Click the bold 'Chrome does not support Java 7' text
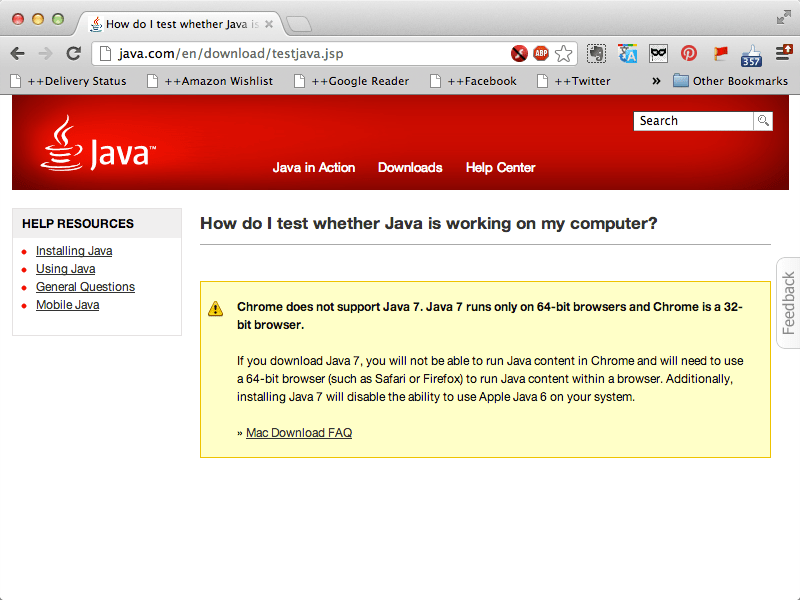Image resolution: width=800 pixels, height=600 pixels. 490,316
